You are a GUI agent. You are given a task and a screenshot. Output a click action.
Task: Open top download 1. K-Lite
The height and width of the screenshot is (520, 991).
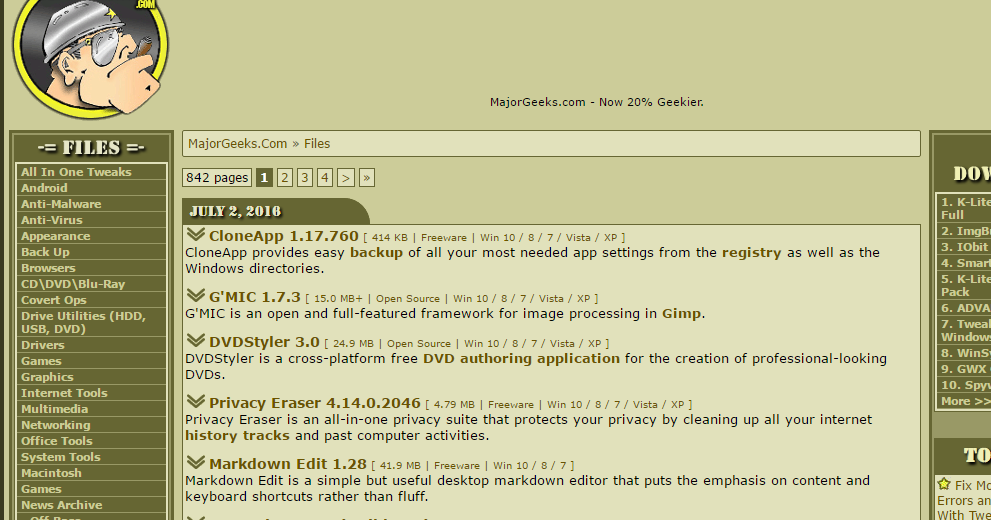(964, 209)
